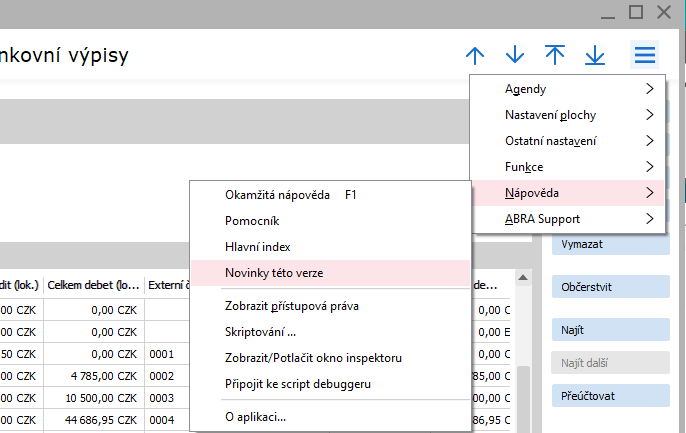Image resolution: width=686 pixels, height=433 pixels.
Task: Jump to last record arrow icon
Action: point(595,55)
